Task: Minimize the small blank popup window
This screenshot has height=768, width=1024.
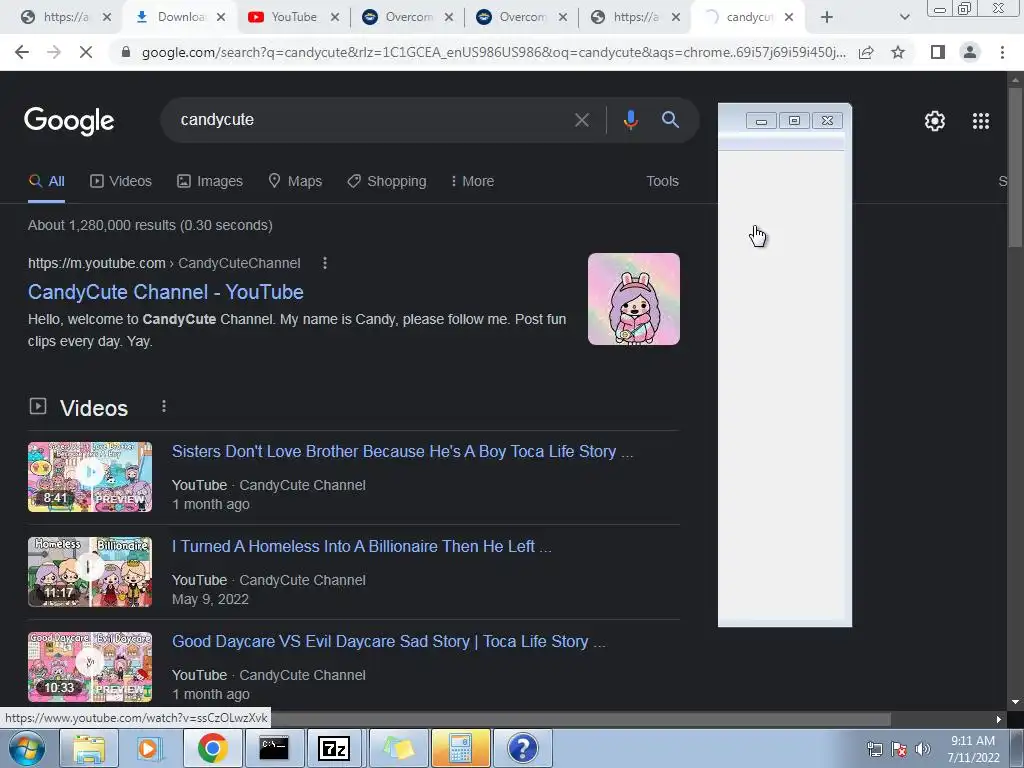Action: (761, 121)
